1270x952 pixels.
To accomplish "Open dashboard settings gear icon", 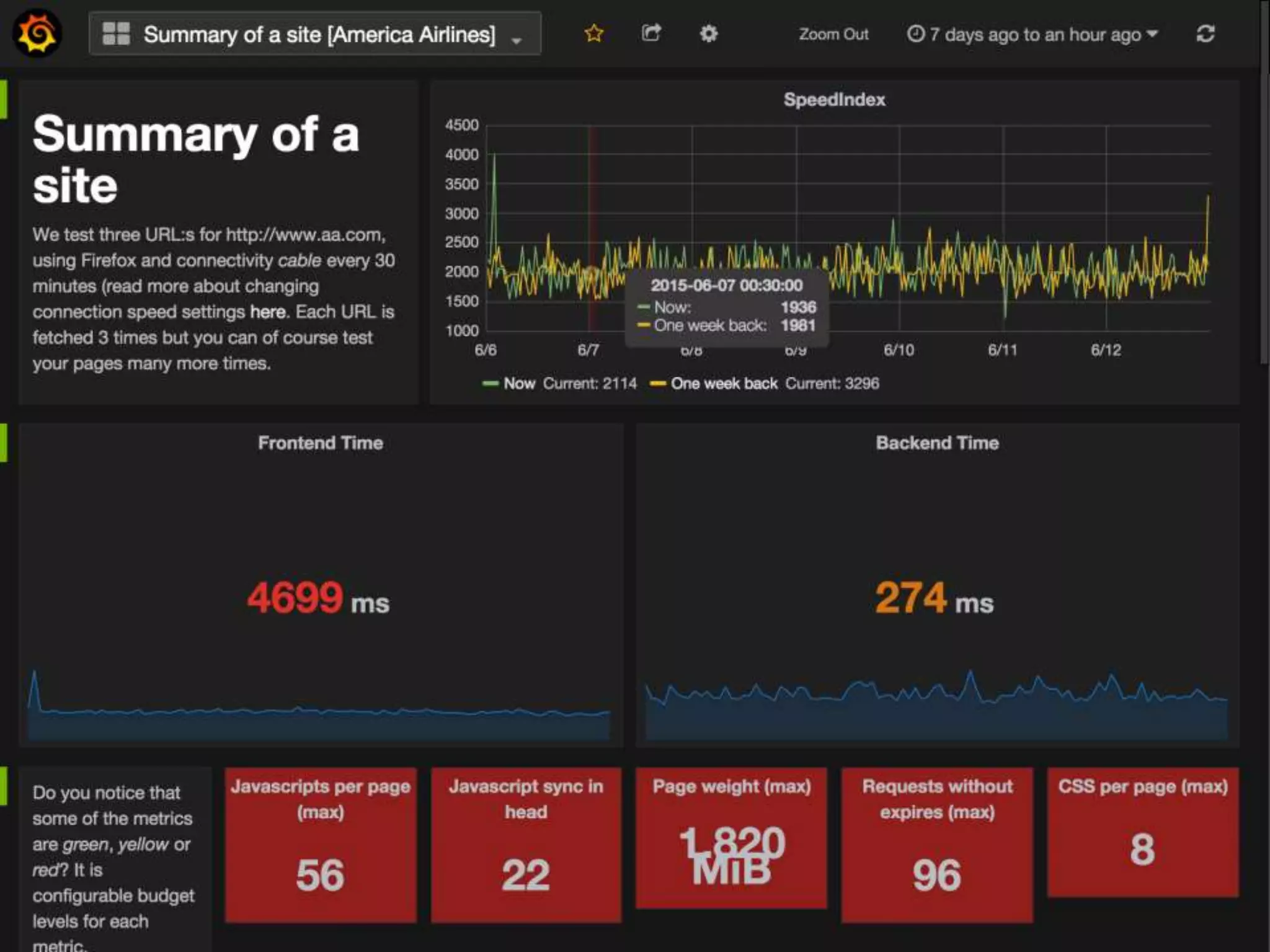I will (708, 33).
